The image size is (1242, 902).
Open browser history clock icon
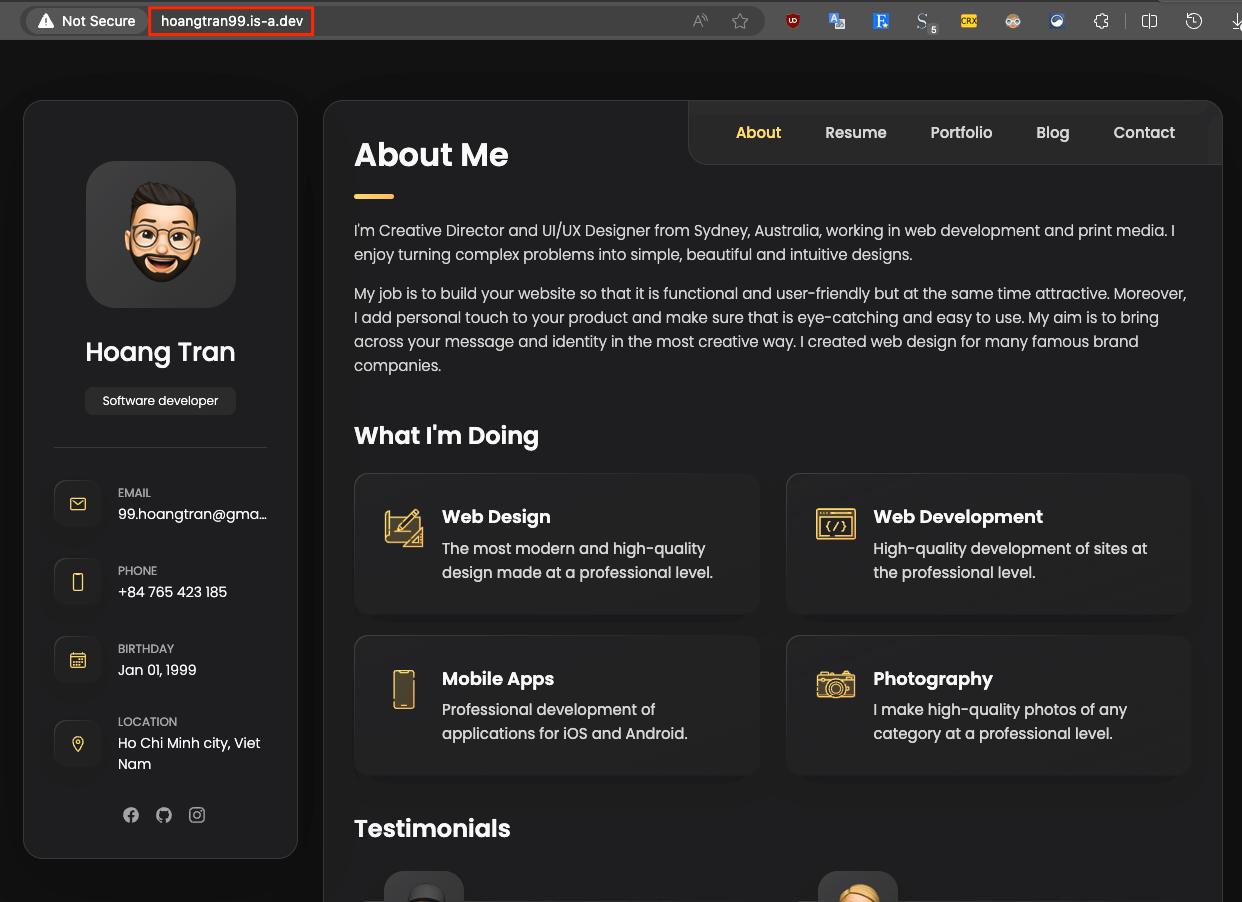coord(1194,21)
